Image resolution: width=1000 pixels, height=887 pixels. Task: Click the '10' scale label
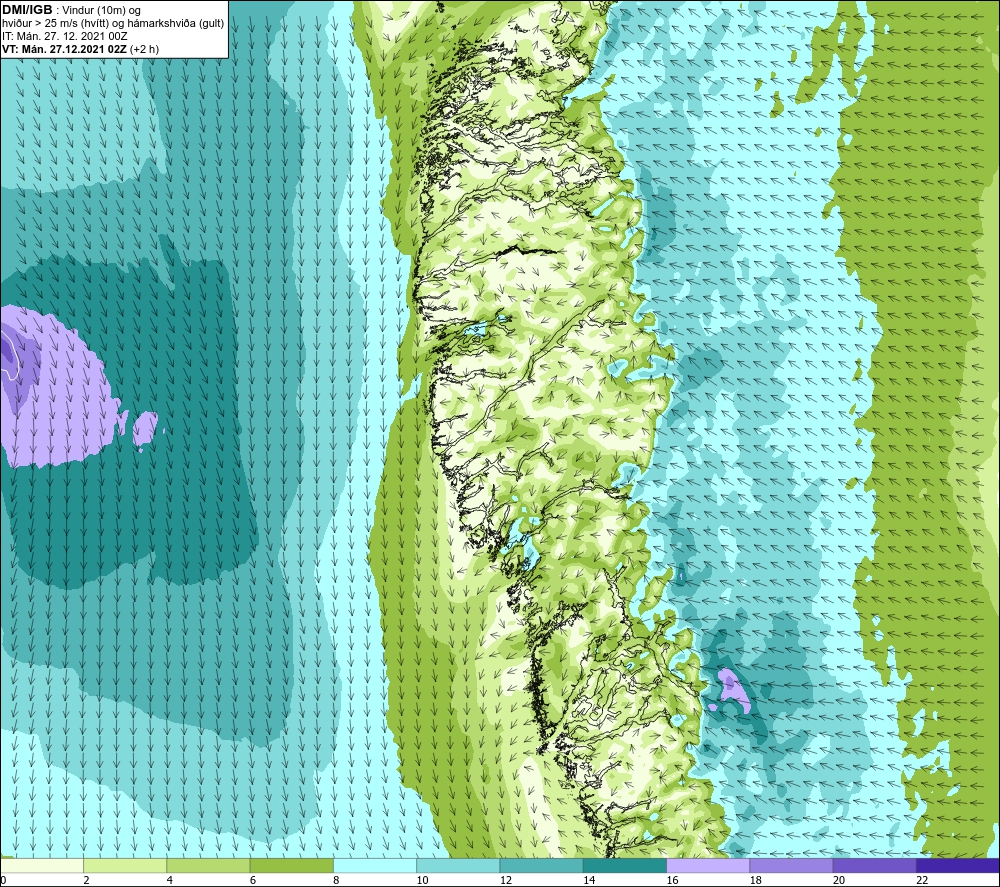pyautogui.click(x=423, y=880)
